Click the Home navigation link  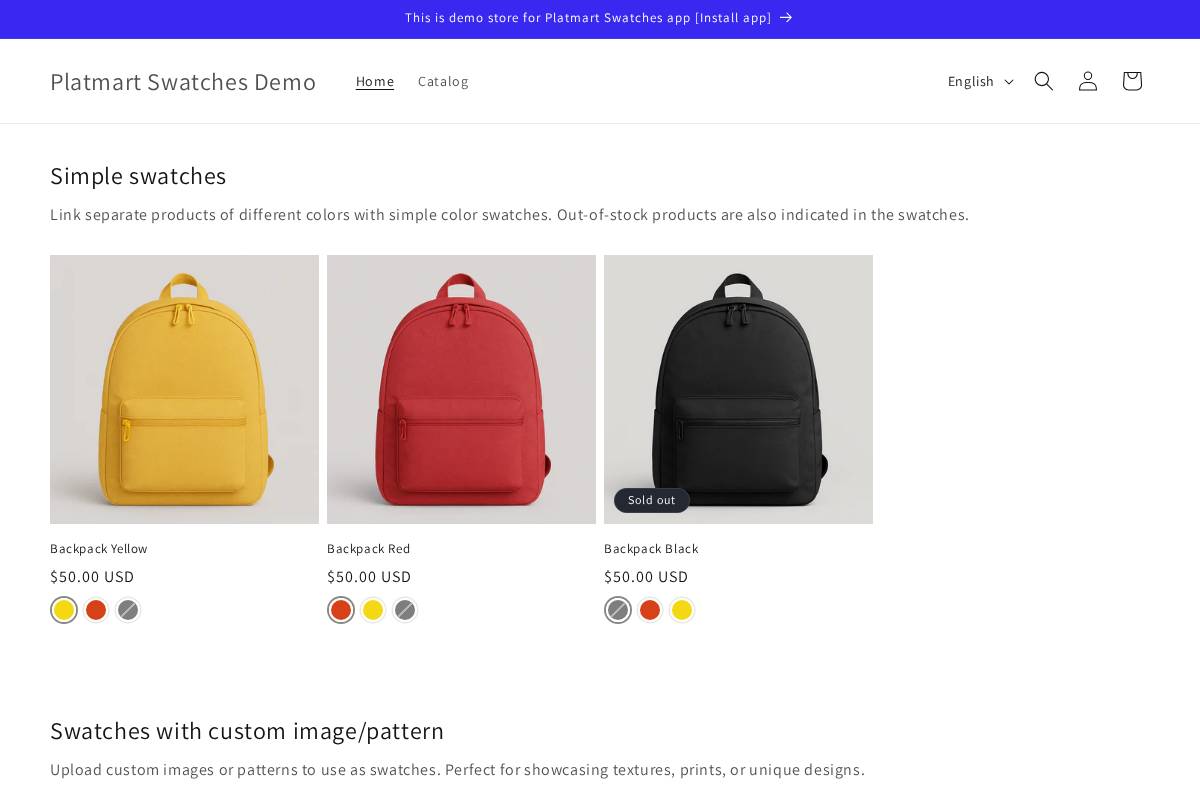pyautogui.click(x=375, y=81)
